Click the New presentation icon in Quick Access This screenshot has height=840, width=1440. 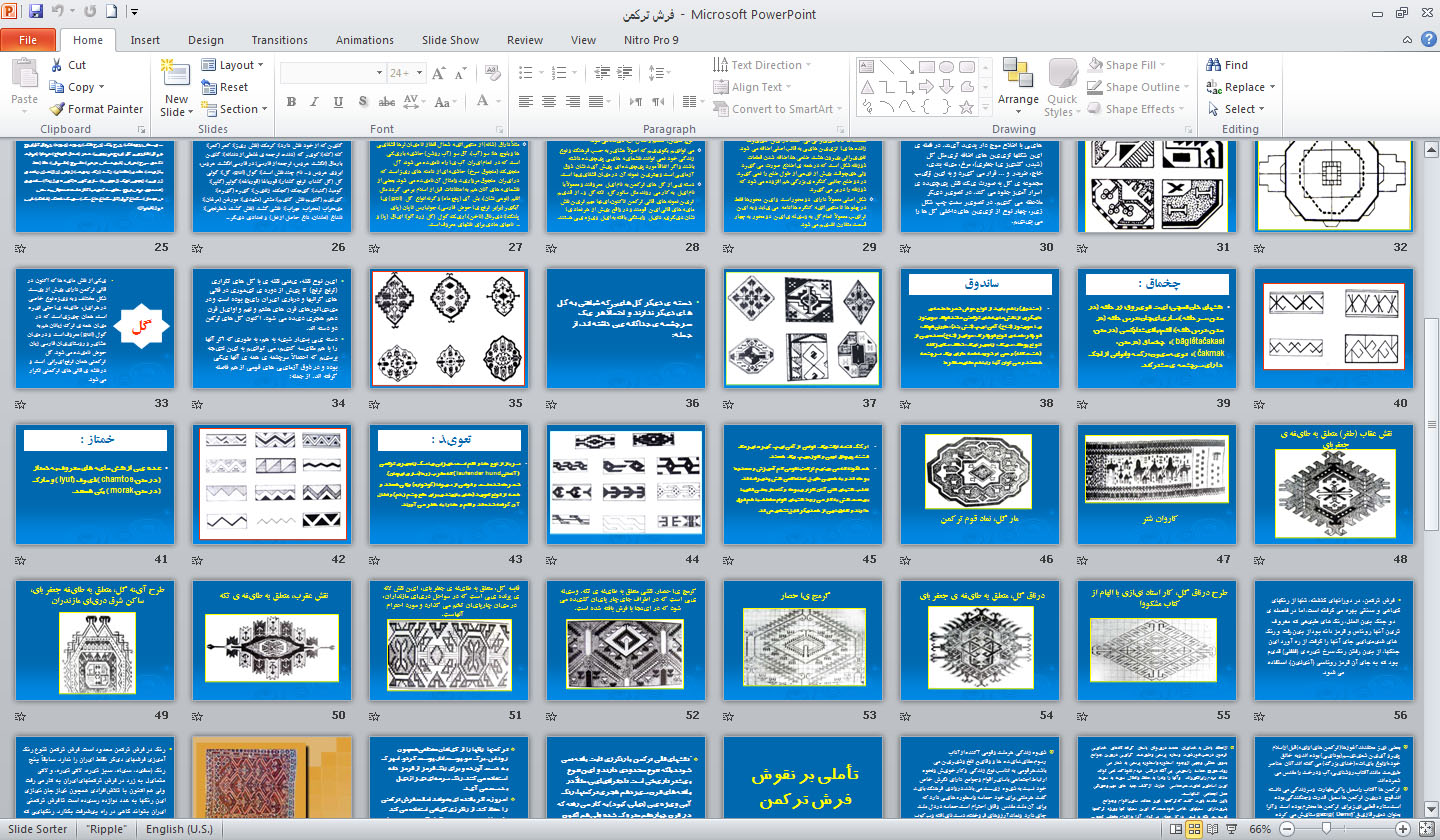[111, 13]
